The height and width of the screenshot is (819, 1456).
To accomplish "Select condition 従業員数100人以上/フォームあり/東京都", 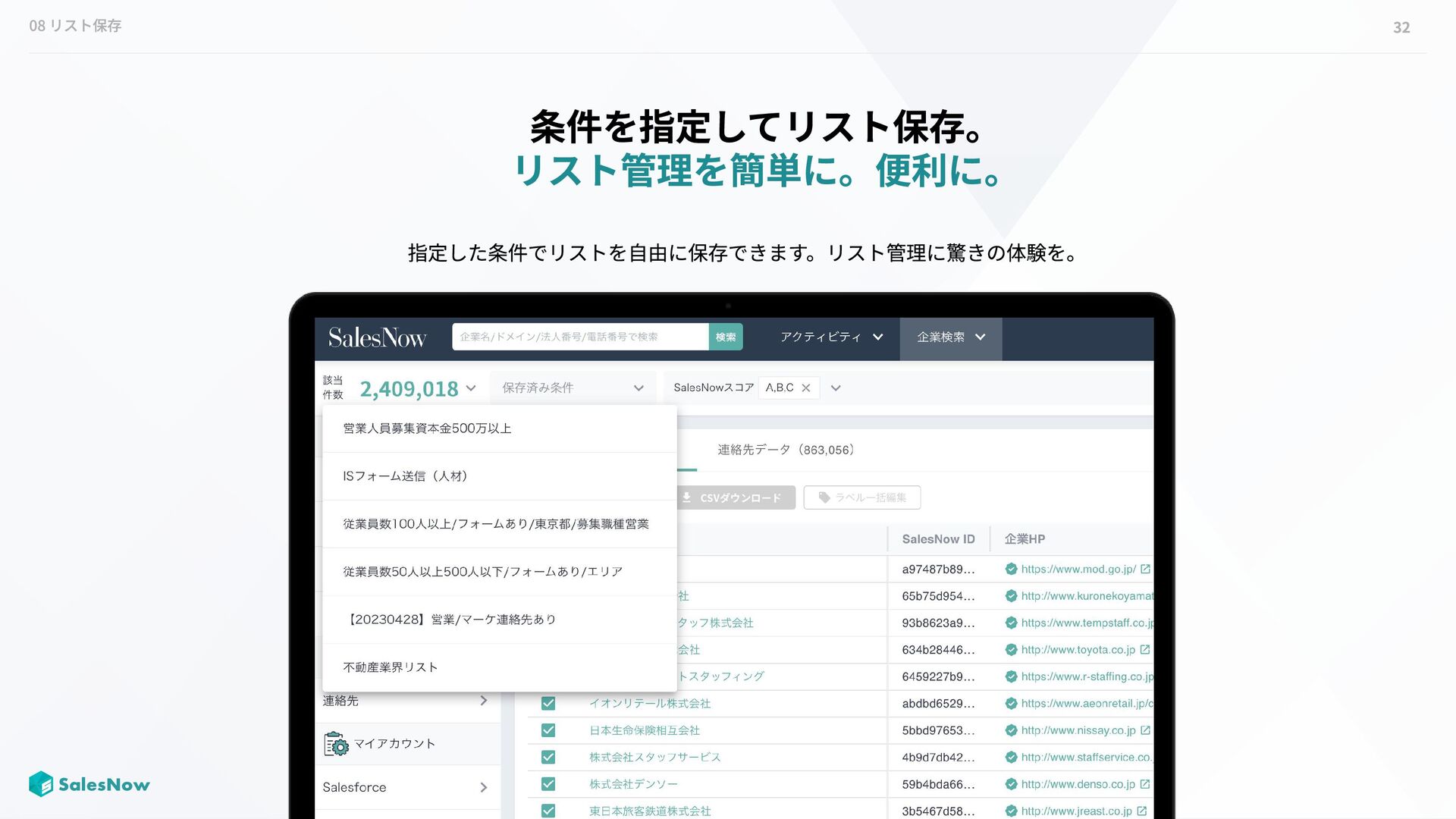I will coord(499,524).
